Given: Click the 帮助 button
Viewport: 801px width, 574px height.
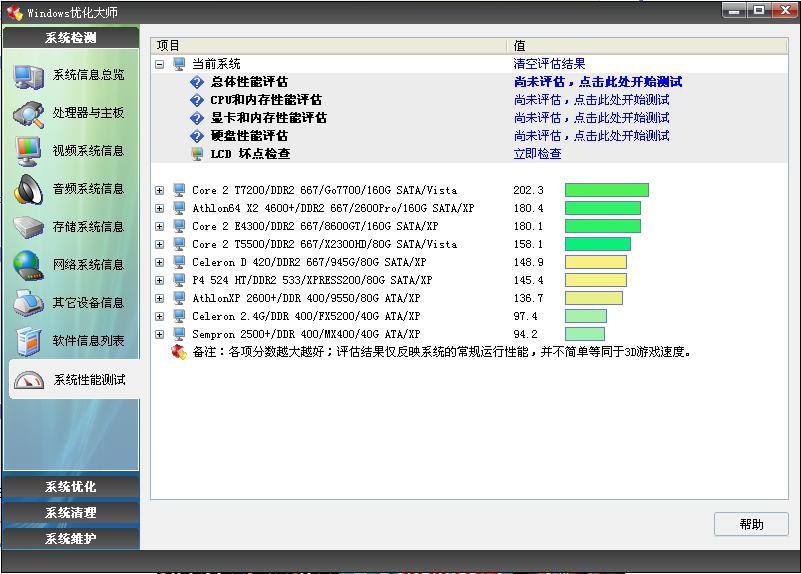Looking at the screenshot, I should tap(751, 524).
